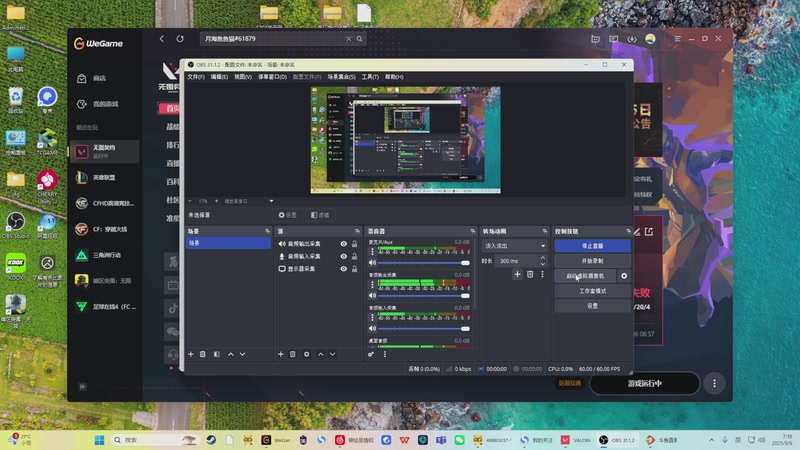
Task: Open 商店 in the WeGame sidebar
Action: pos(99,78)
